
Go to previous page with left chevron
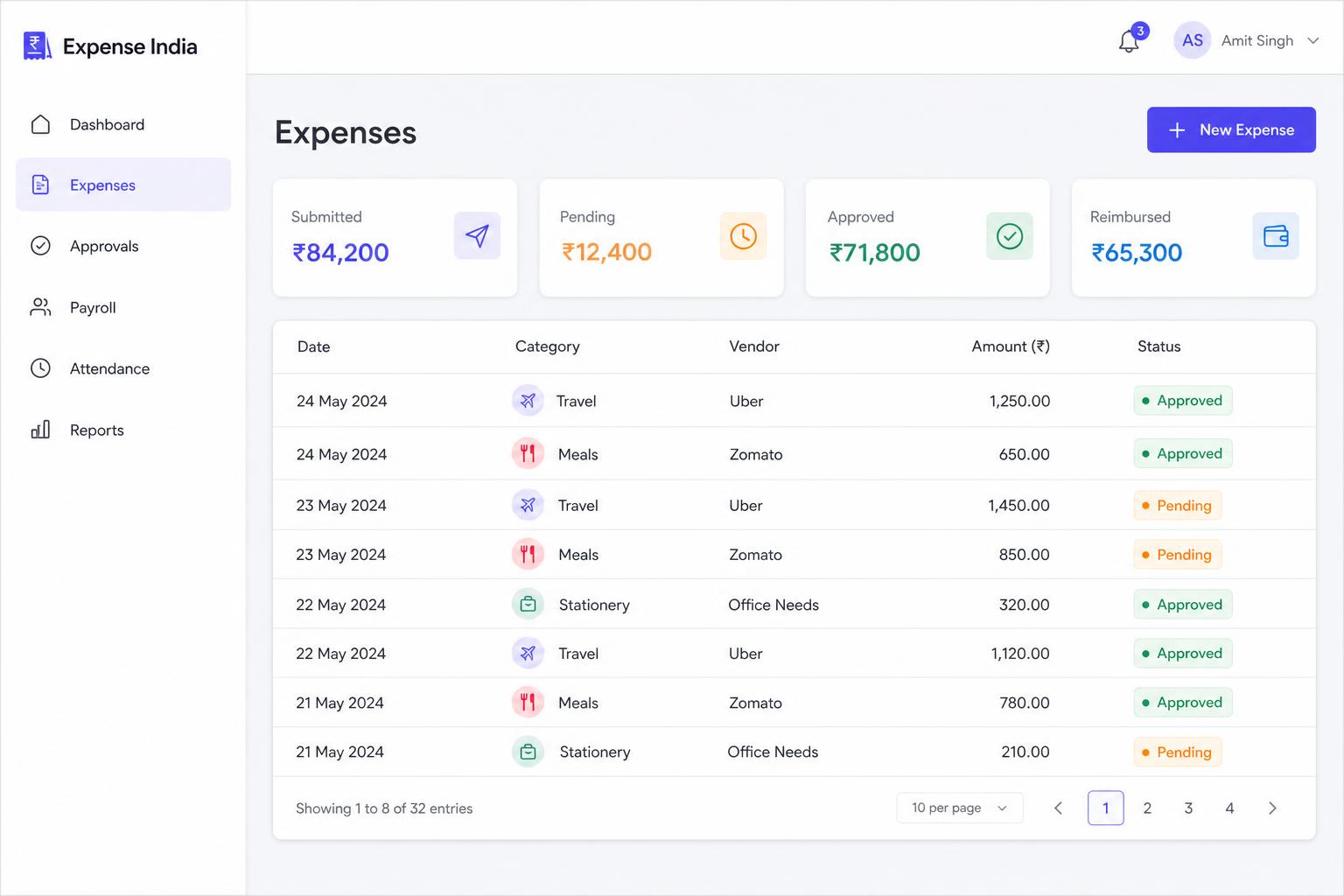tap(1059, 808)
